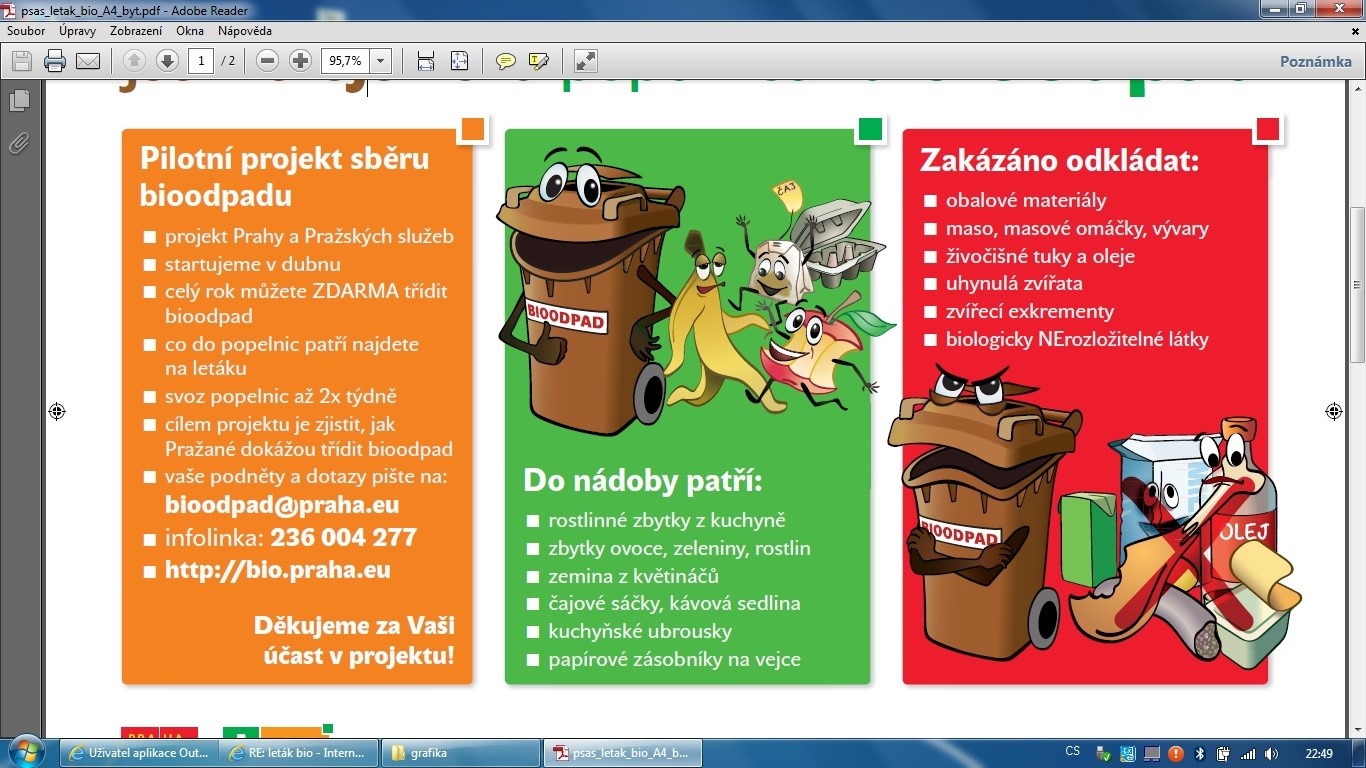Zoom out with the minus button

pos(267,61)
